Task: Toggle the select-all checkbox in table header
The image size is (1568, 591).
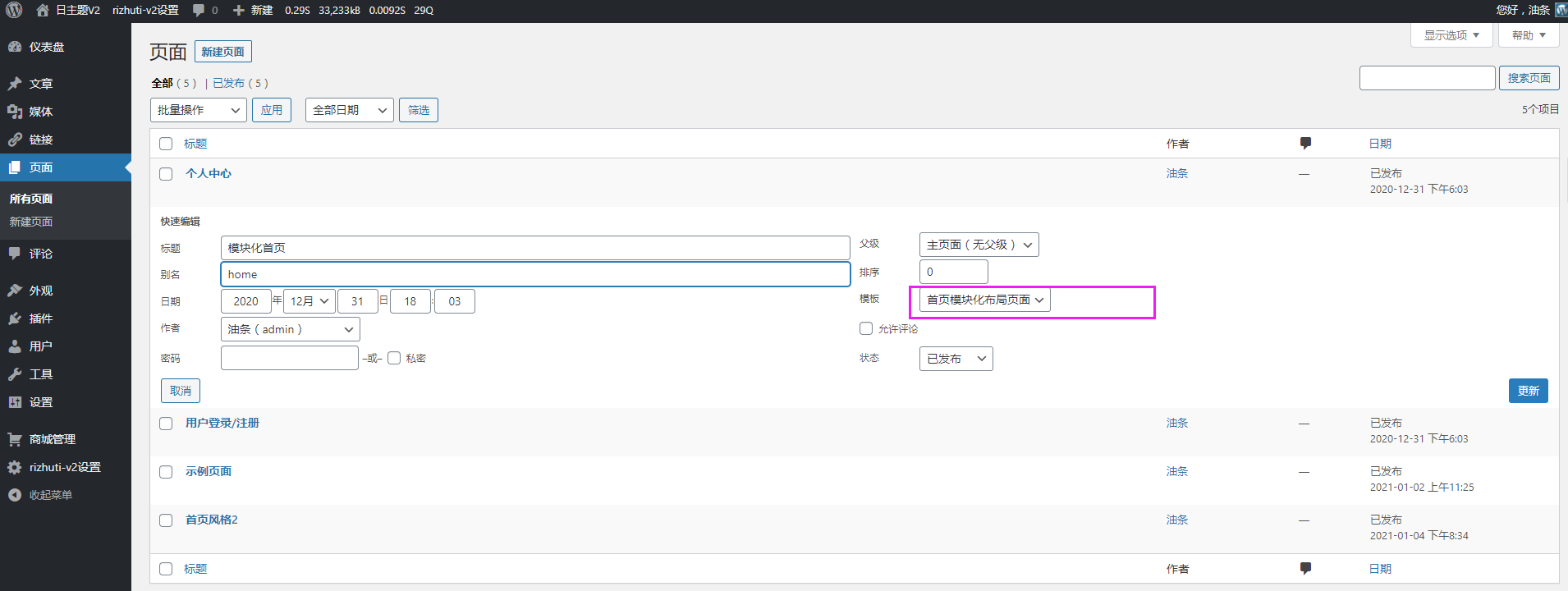Action: point(166,144)
